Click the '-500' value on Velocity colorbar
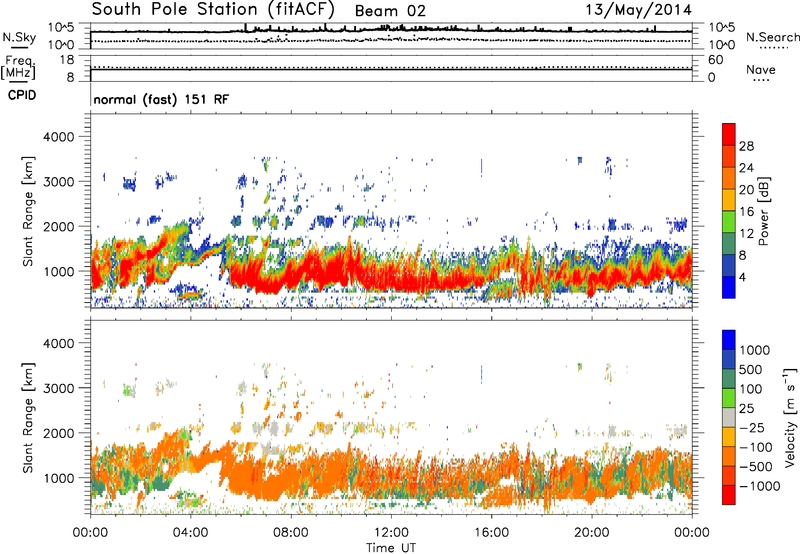The image size is (800, 554). pyautogui.click(x=756, y=466)
